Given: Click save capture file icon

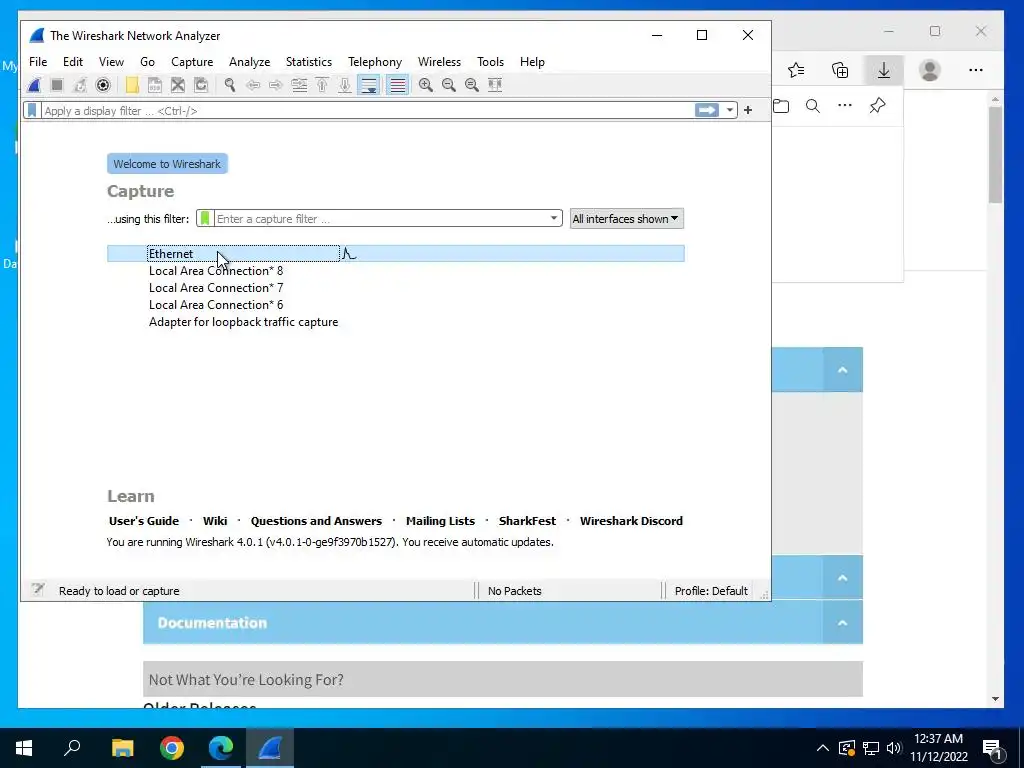Looking at the screenshot, I should tap(155, 85).
